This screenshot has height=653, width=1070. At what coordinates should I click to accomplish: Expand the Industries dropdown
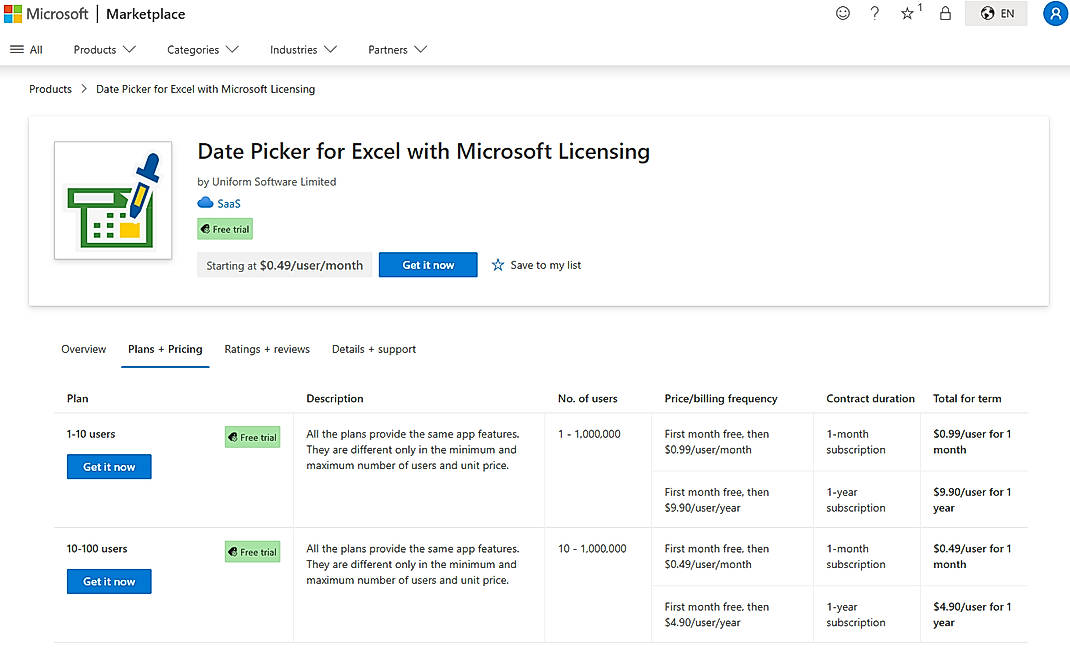click(x=303, y=50)
